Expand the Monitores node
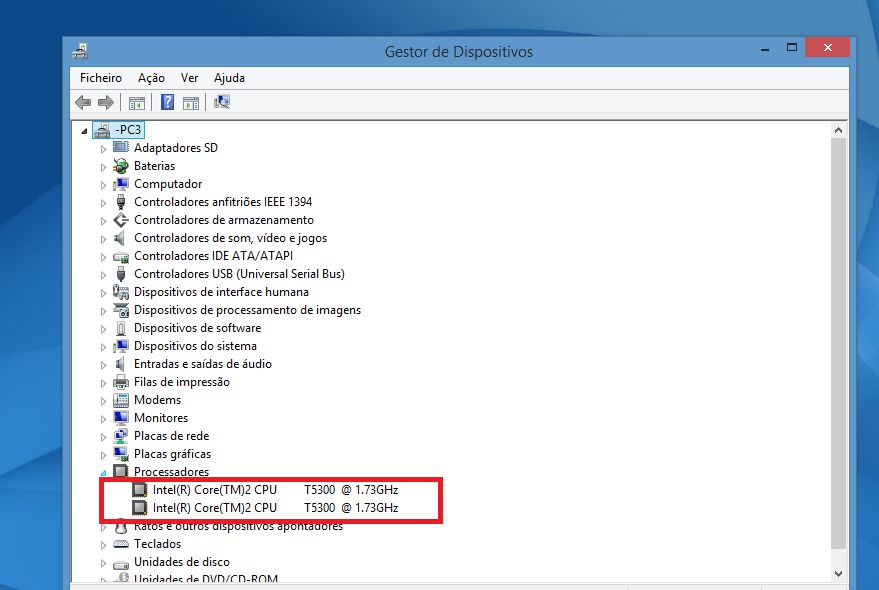Image resolution: width=879 pixels, height=590 pixels. click(103, 419)
